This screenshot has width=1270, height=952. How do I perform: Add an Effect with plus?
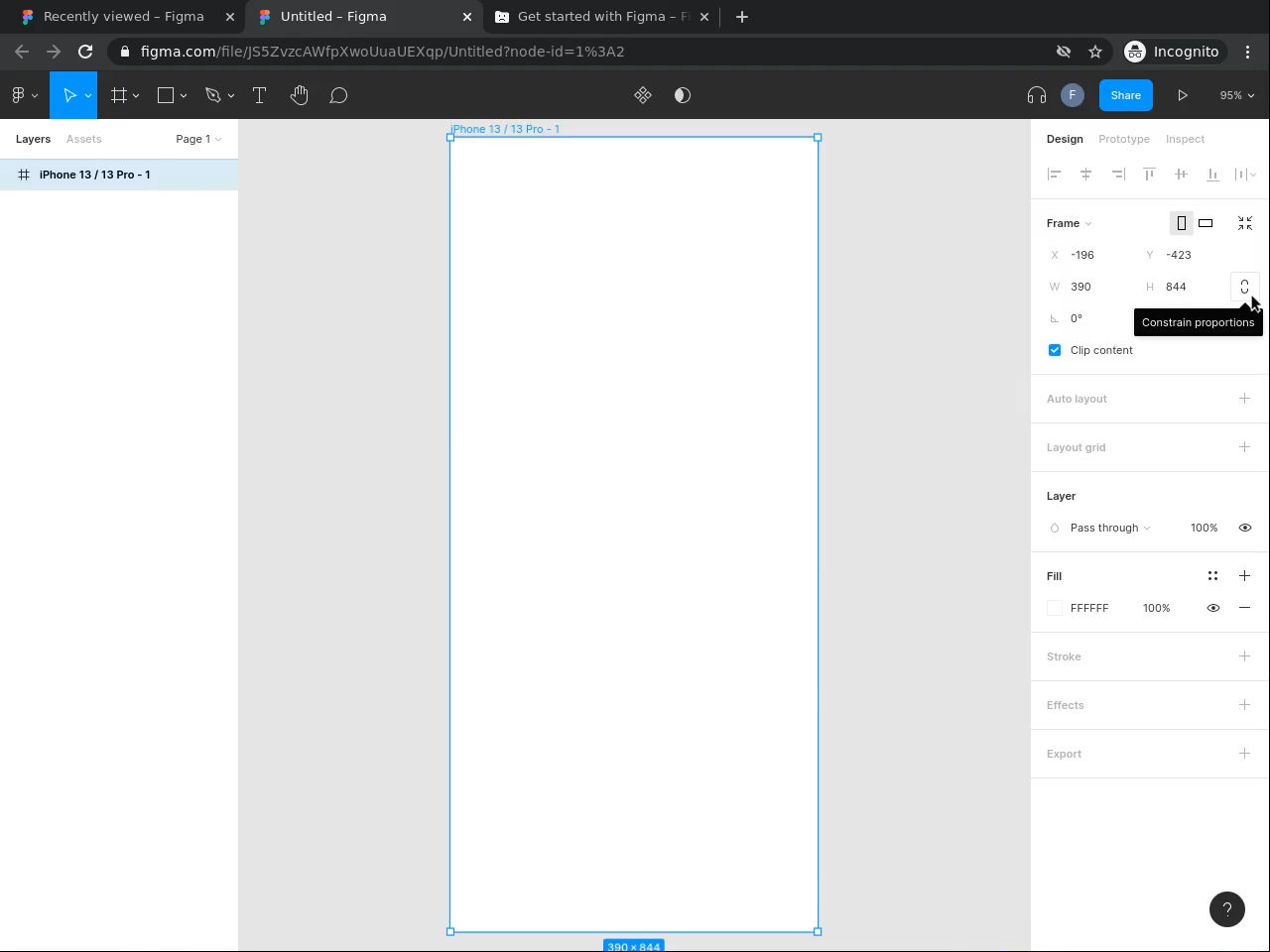point(1244,705)
